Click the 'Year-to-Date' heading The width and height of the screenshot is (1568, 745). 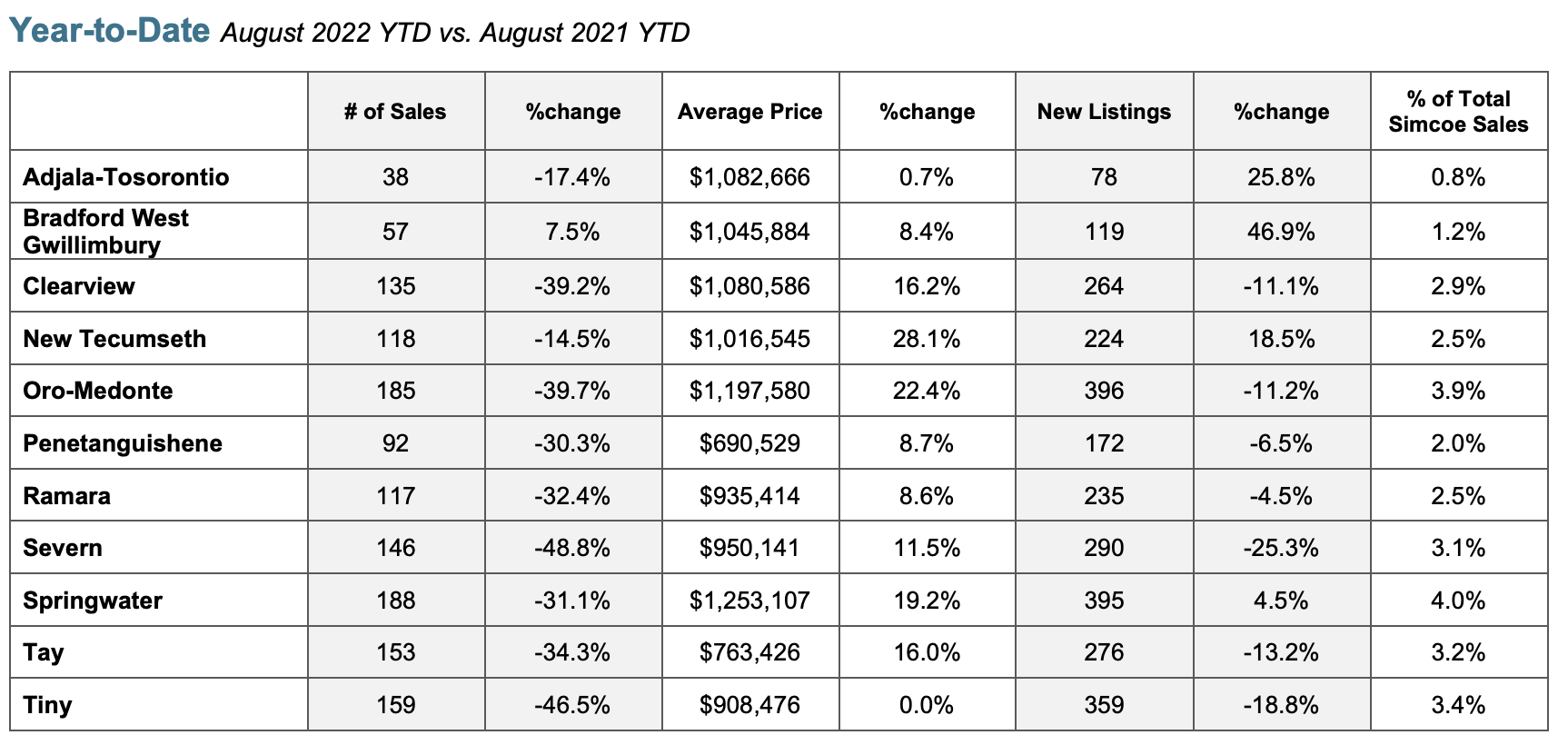[x=110, y=30]
